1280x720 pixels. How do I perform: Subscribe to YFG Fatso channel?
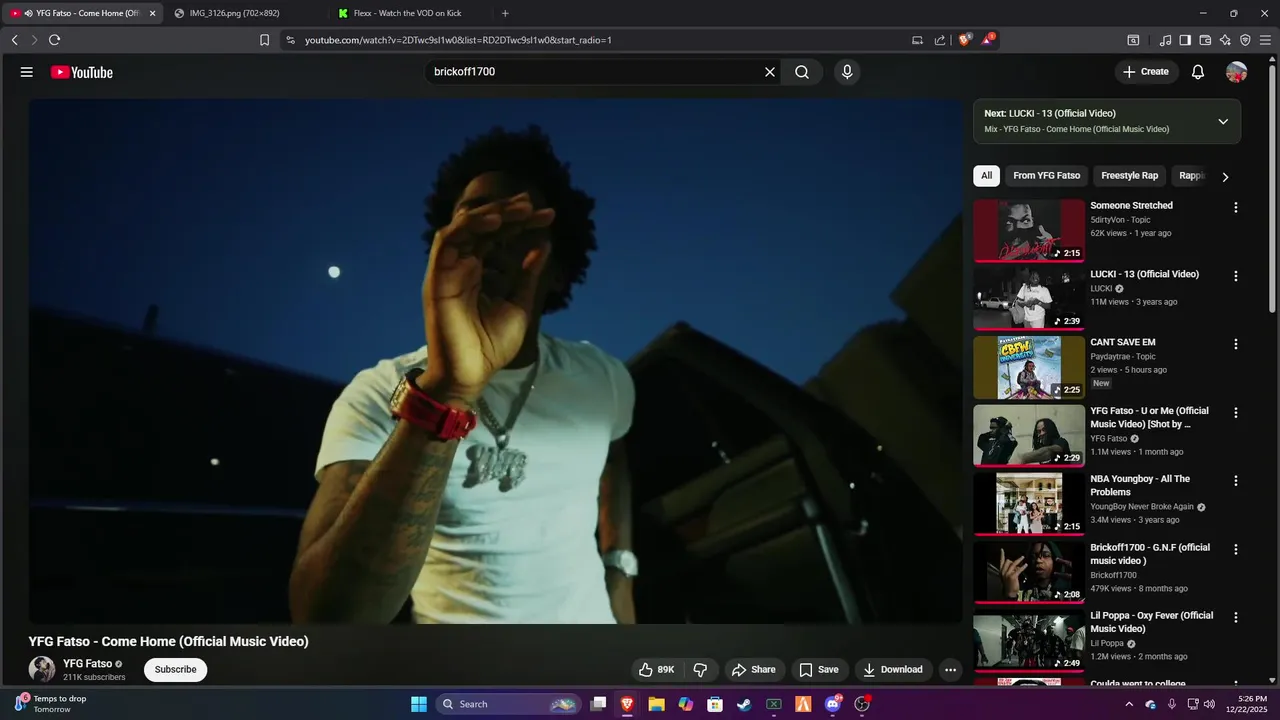coord(175,670)
